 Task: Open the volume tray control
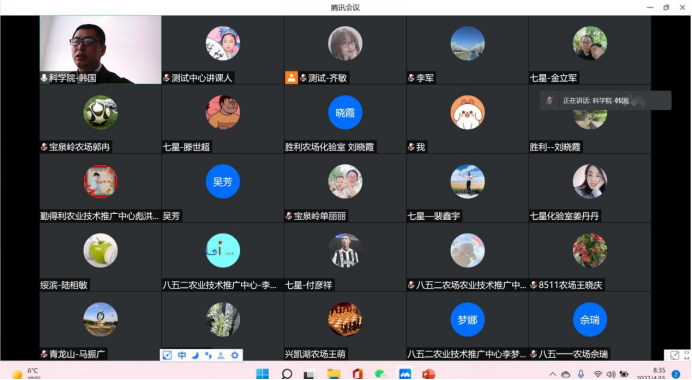tap(611, 374)
